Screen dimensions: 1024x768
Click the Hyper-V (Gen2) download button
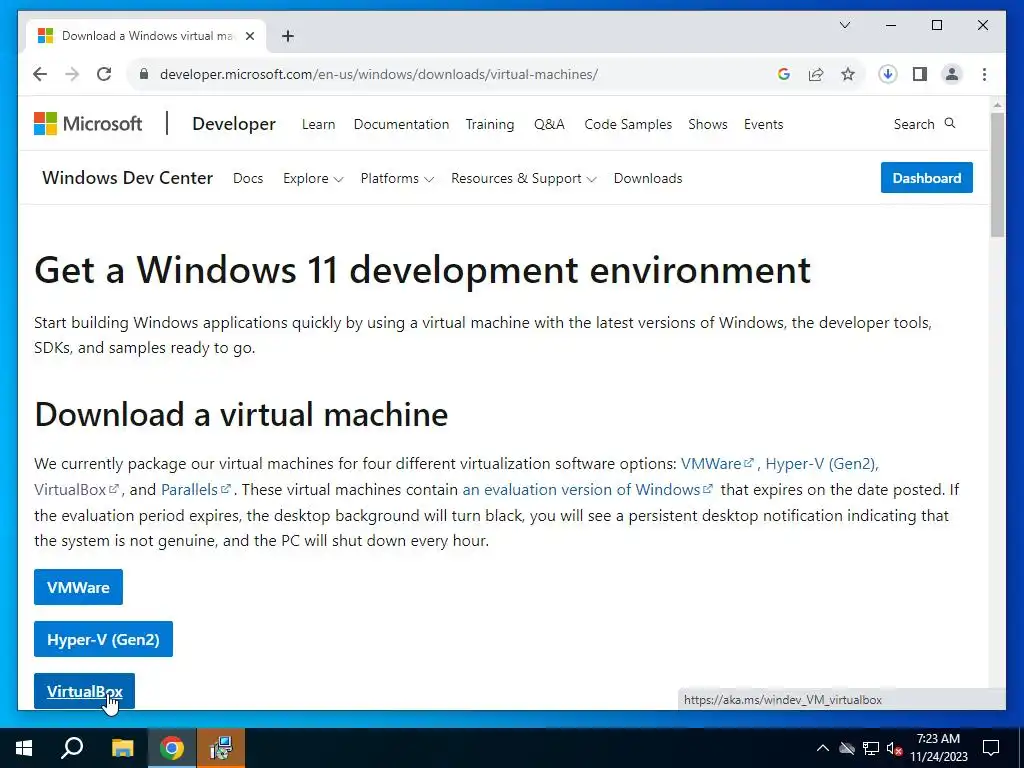click(x=103, y=639)
